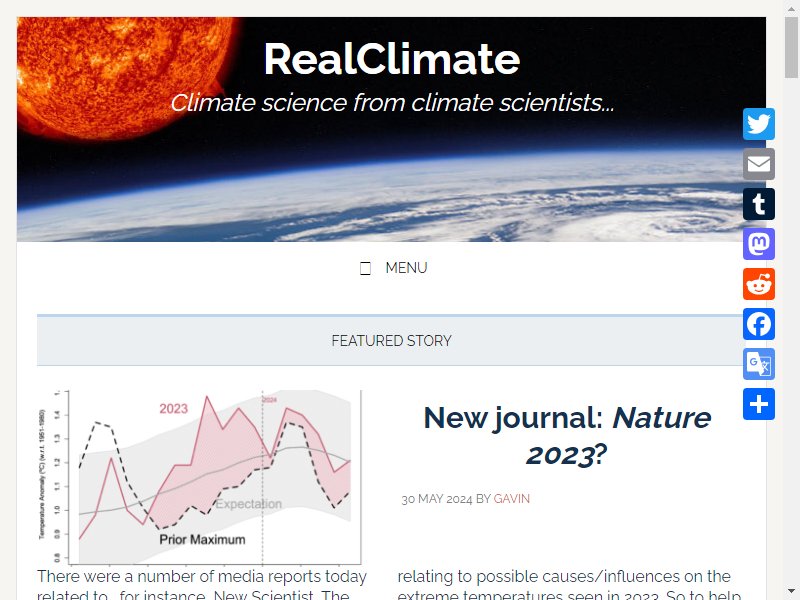The width and height of the screenshot is (800, 600).
Task: Click the sun and Earth header banner
Action: click(x=391, y=129)
